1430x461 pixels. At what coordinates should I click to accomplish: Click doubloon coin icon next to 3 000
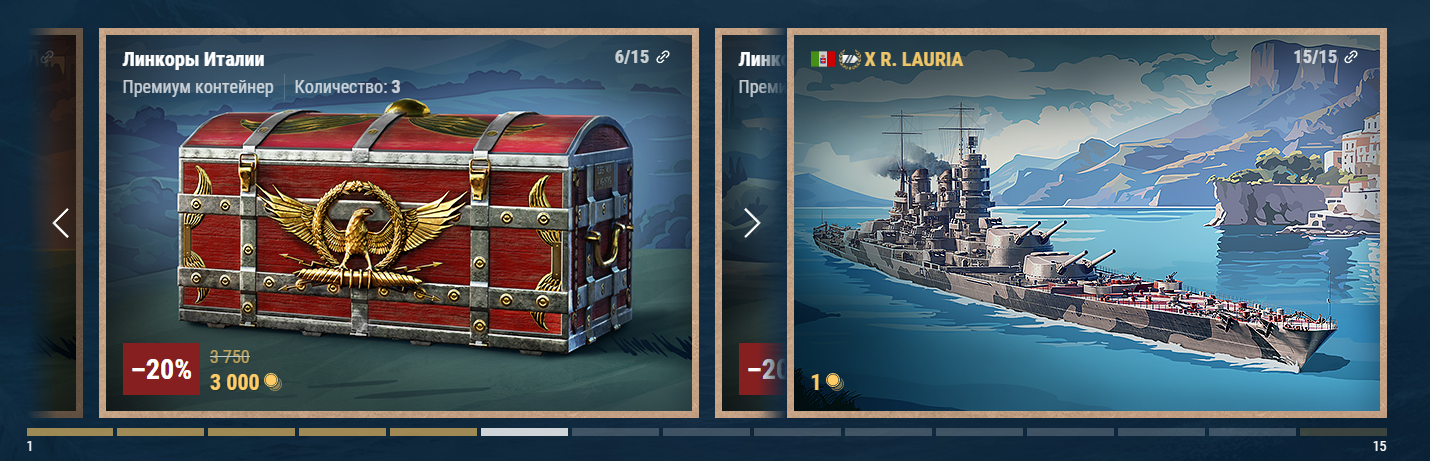pos(271,382)
